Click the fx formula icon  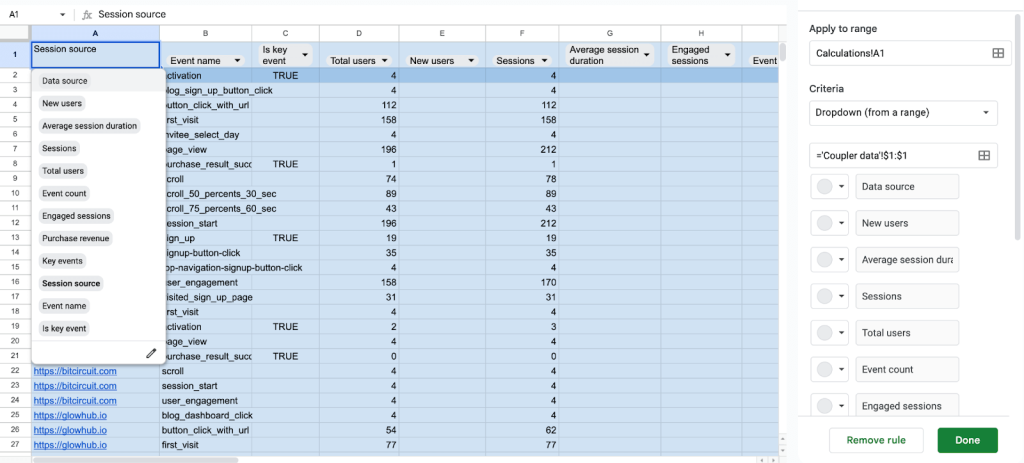86,14
